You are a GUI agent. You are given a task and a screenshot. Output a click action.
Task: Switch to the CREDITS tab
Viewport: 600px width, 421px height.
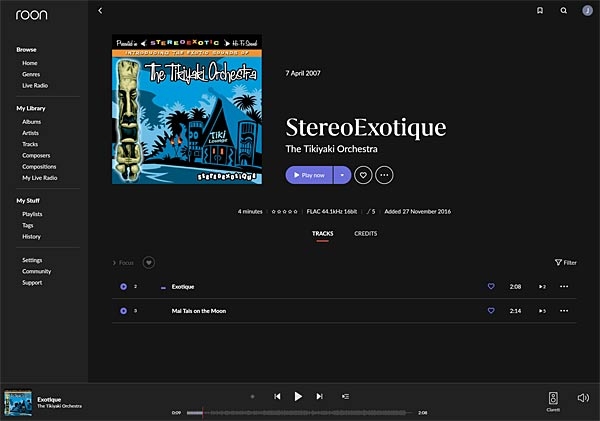pos(365,233)
